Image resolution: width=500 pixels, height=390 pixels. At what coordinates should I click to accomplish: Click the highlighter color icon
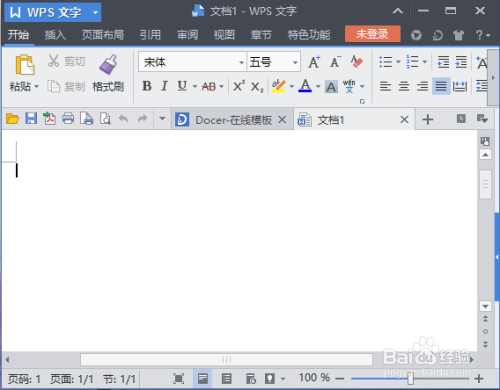[279, 86]
